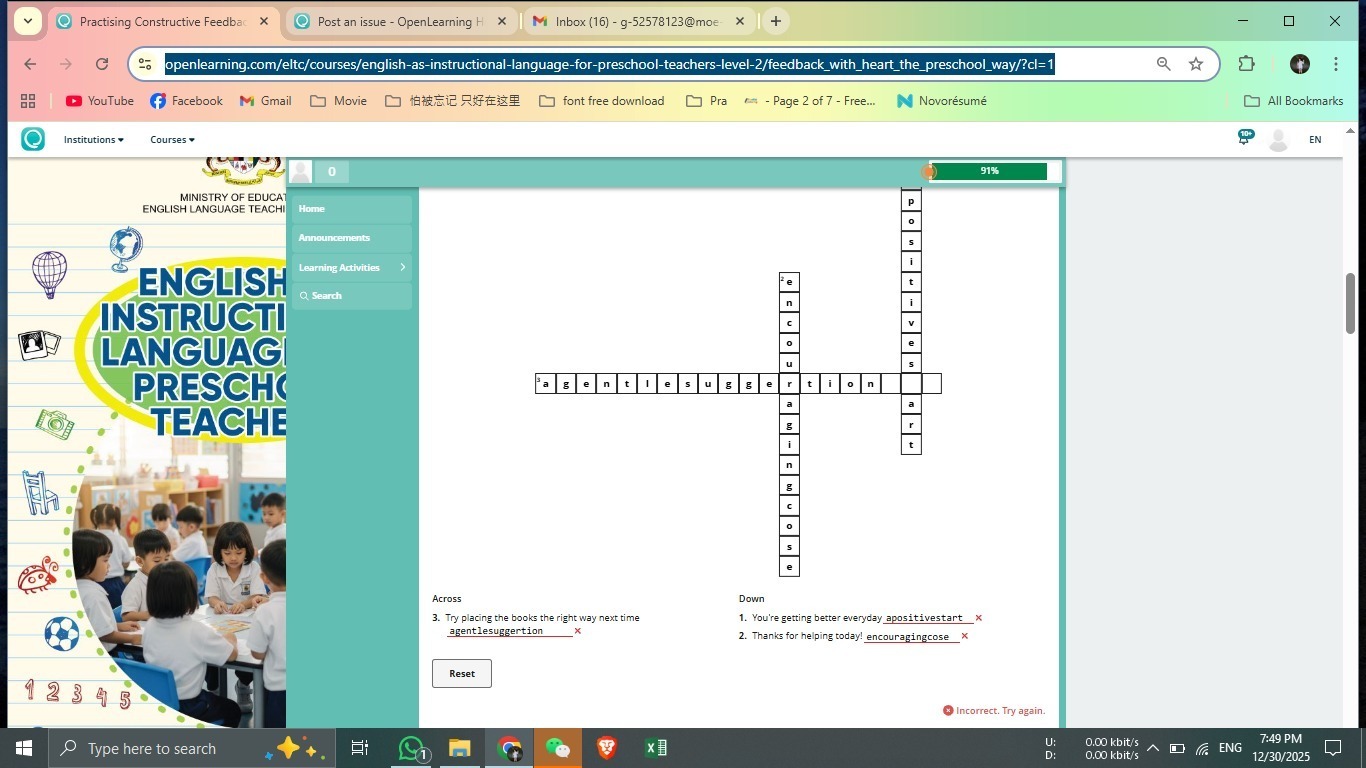Image resolution: width=1366 pixels, height=768 pixels.
Task: Click the ENG input language indicator
Action: [x=1230, y=748]
